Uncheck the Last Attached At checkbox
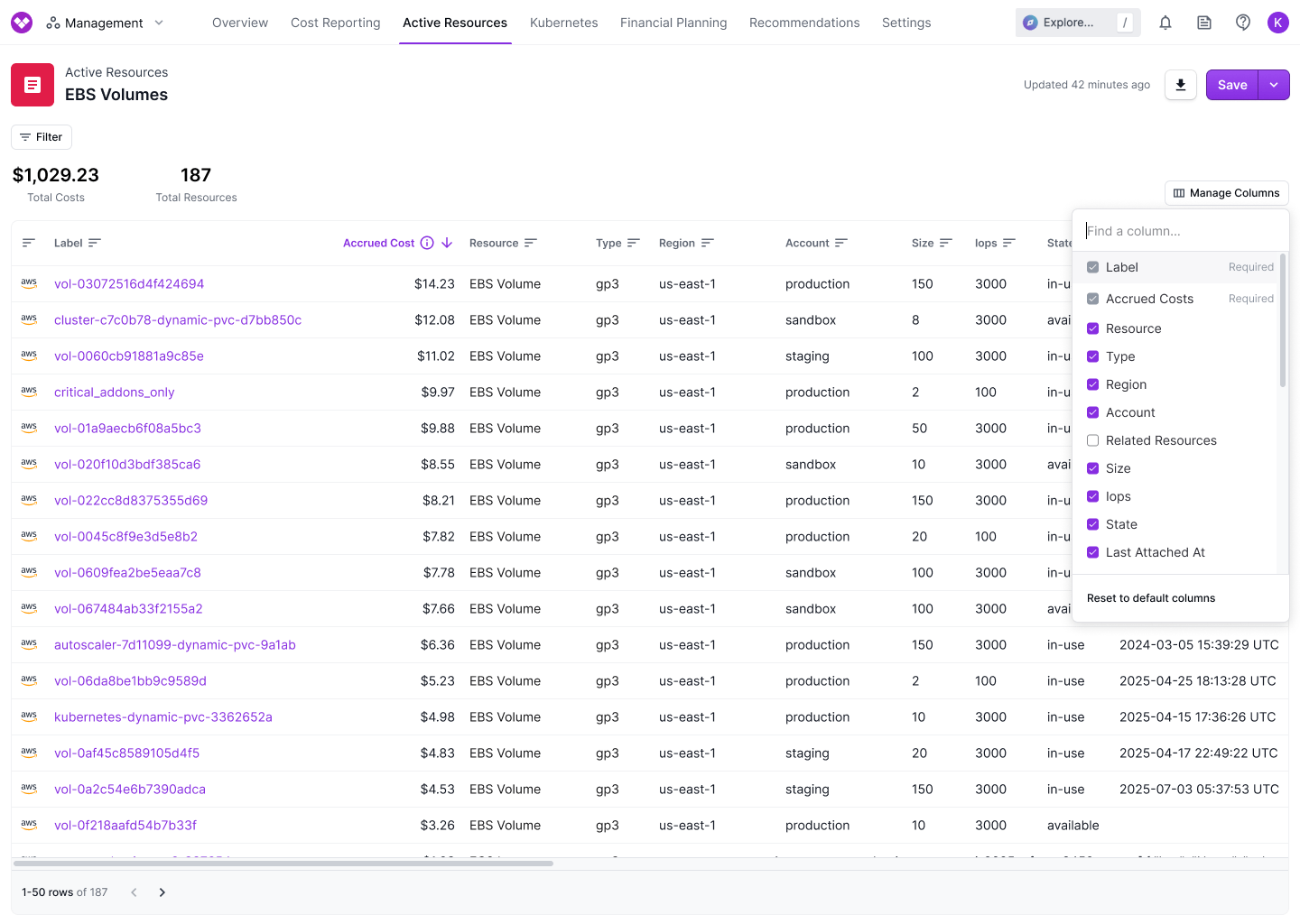The height and width of the screenshot is (924, 1300). coord(1092,552)
